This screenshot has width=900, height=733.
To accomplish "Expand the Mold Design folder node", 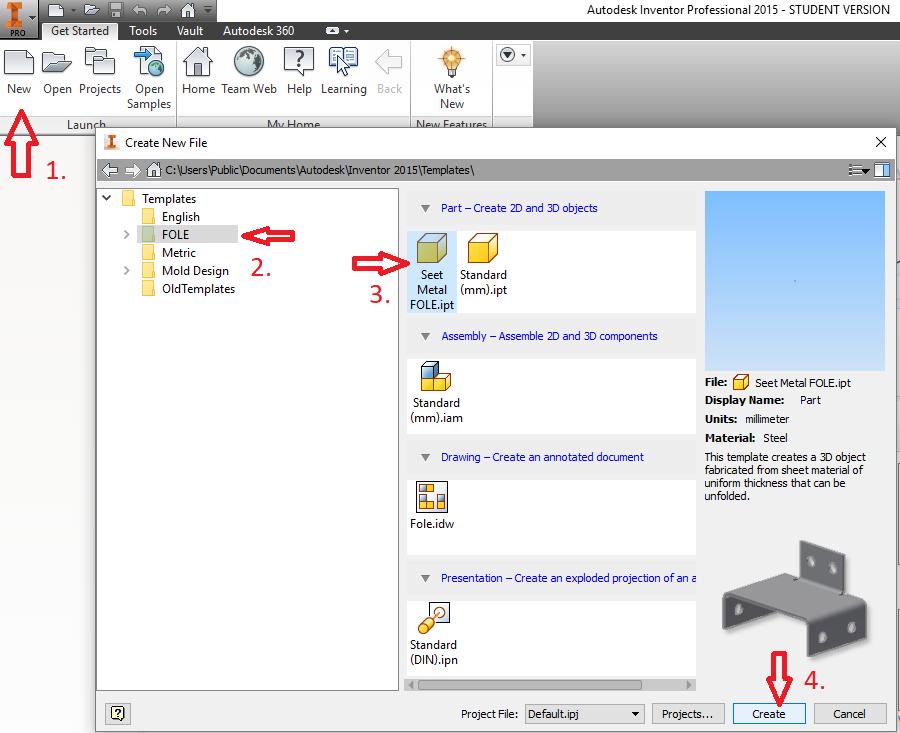I will click(126, 270).
